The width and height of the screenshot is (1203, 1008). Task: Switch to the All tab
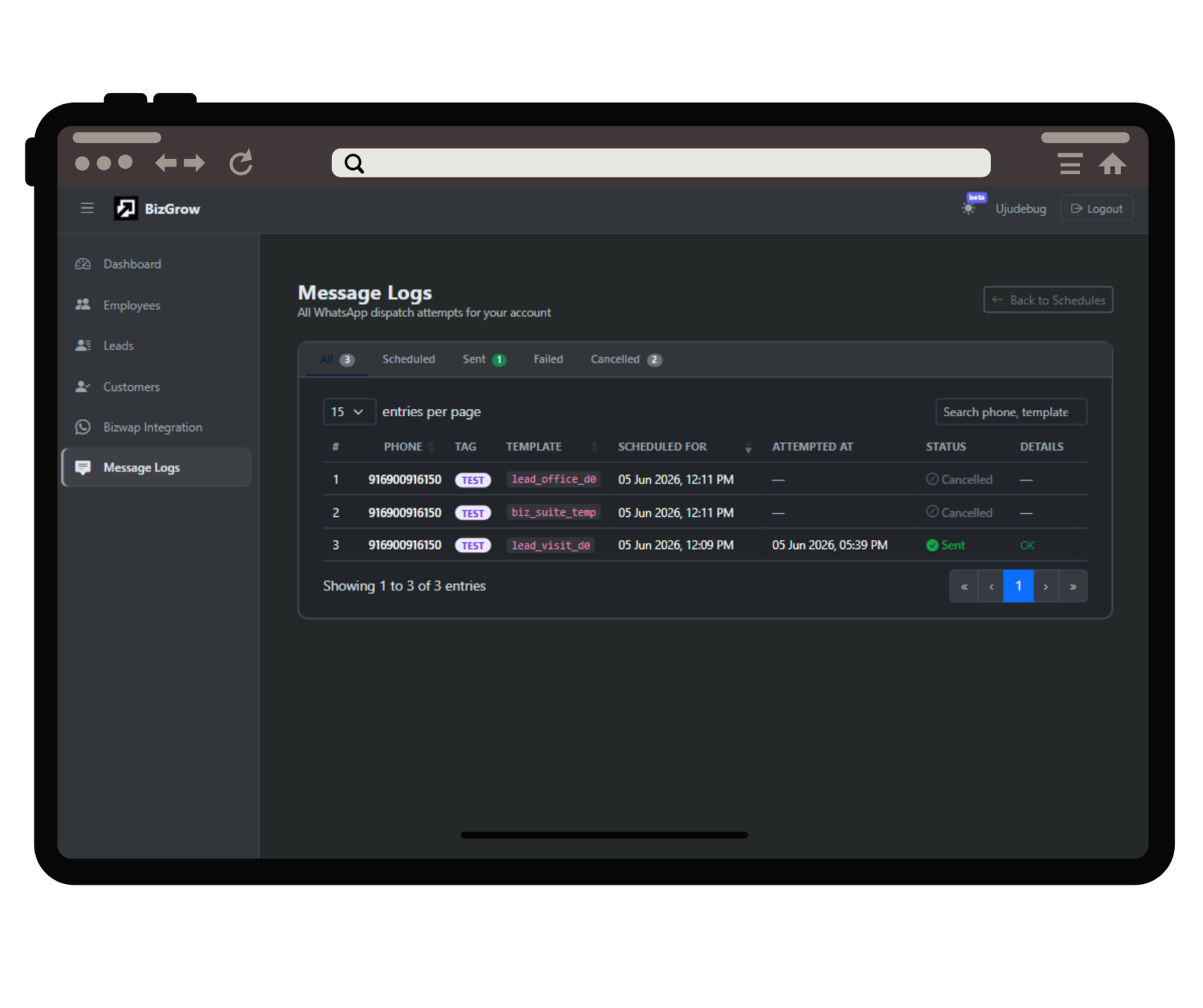(x=337, y=359)
